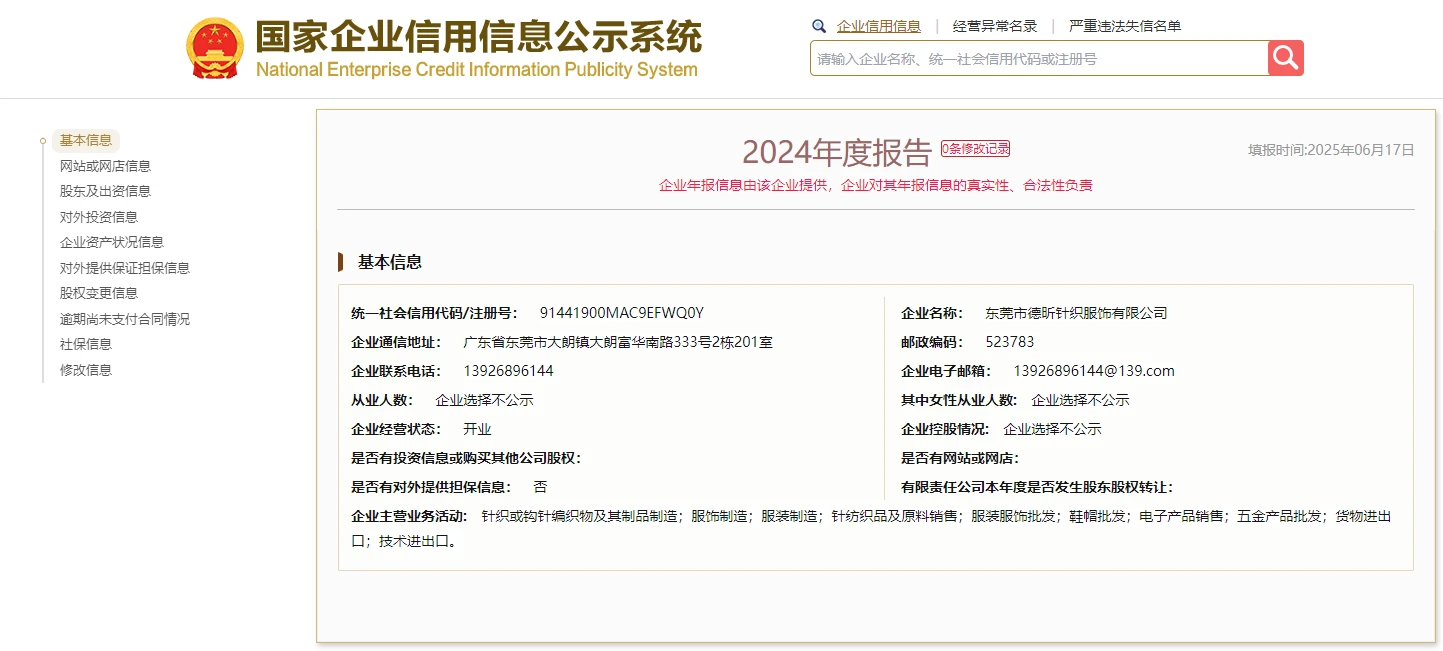Click the 填报时间:2025年06月17日 date text

(1331, 150)
